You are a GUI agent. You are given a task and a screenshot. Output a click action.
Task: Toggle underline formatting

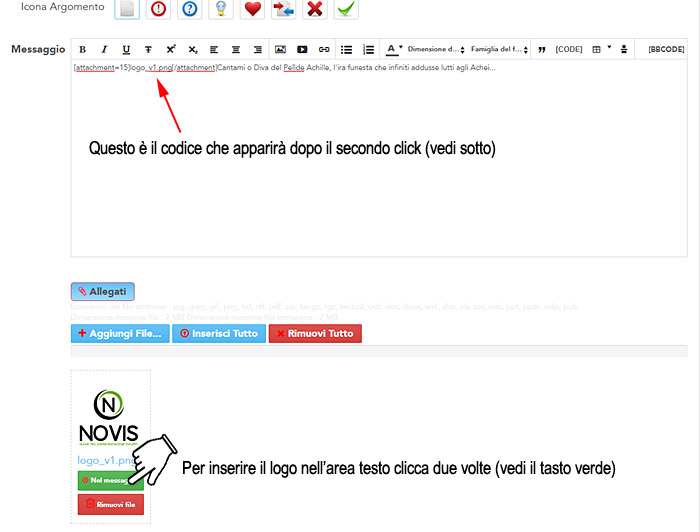point(126,49)
